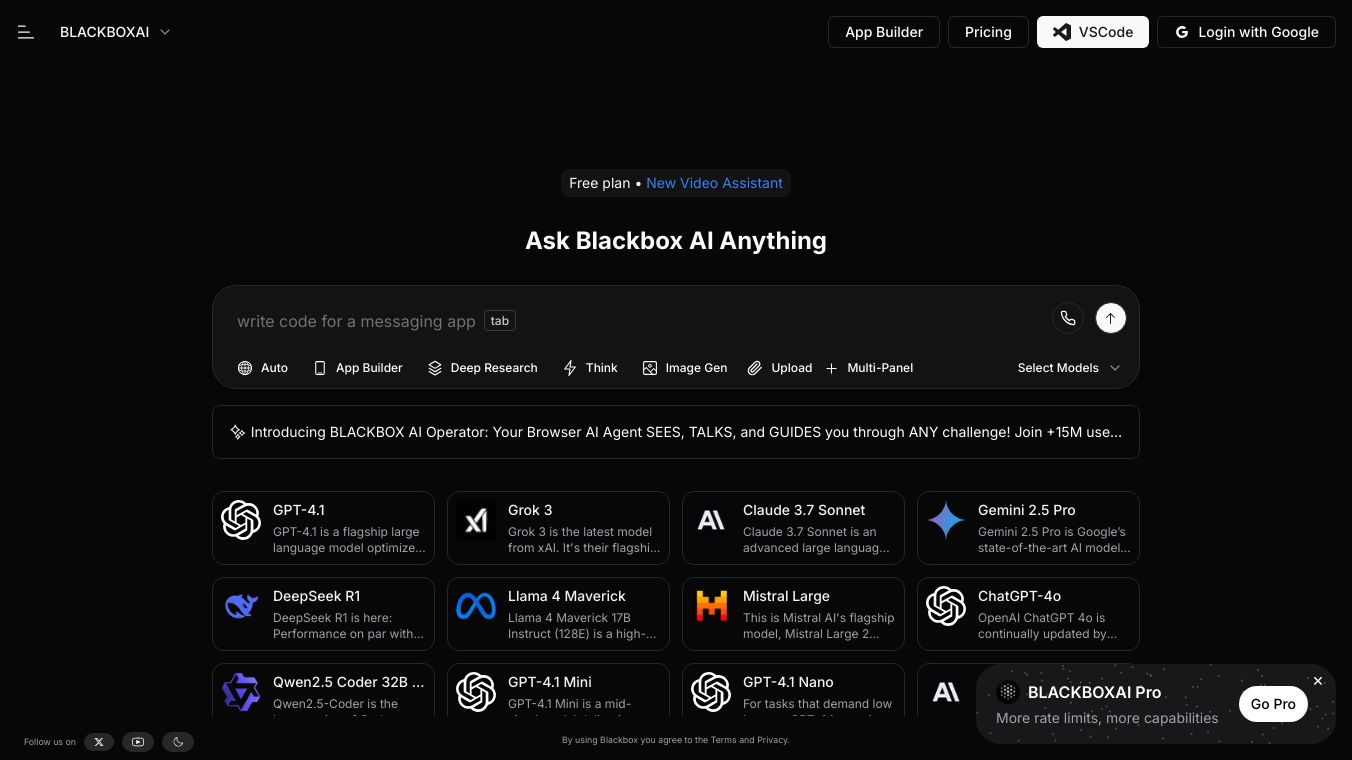Click the Go Pro button
The height and width of the screenshot is (760, 1352).
coord(1273,704)
